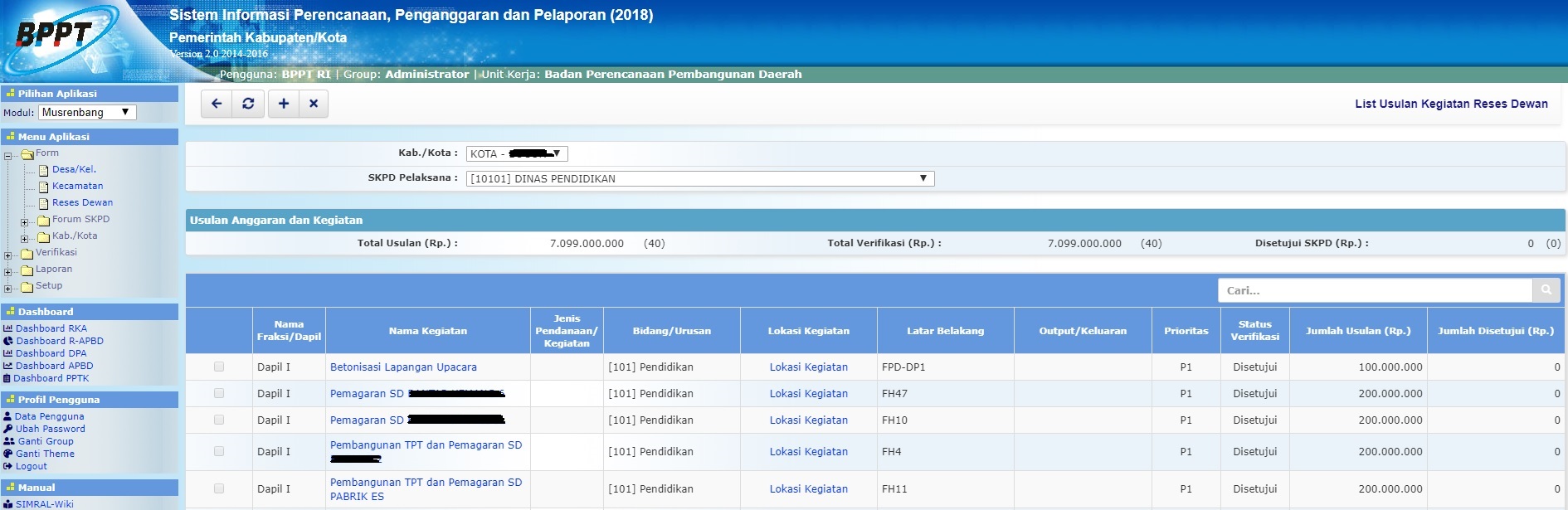
Task: Tick checkbox for the FH47 row
Action: pyautogui.click(x=219, y=393)
